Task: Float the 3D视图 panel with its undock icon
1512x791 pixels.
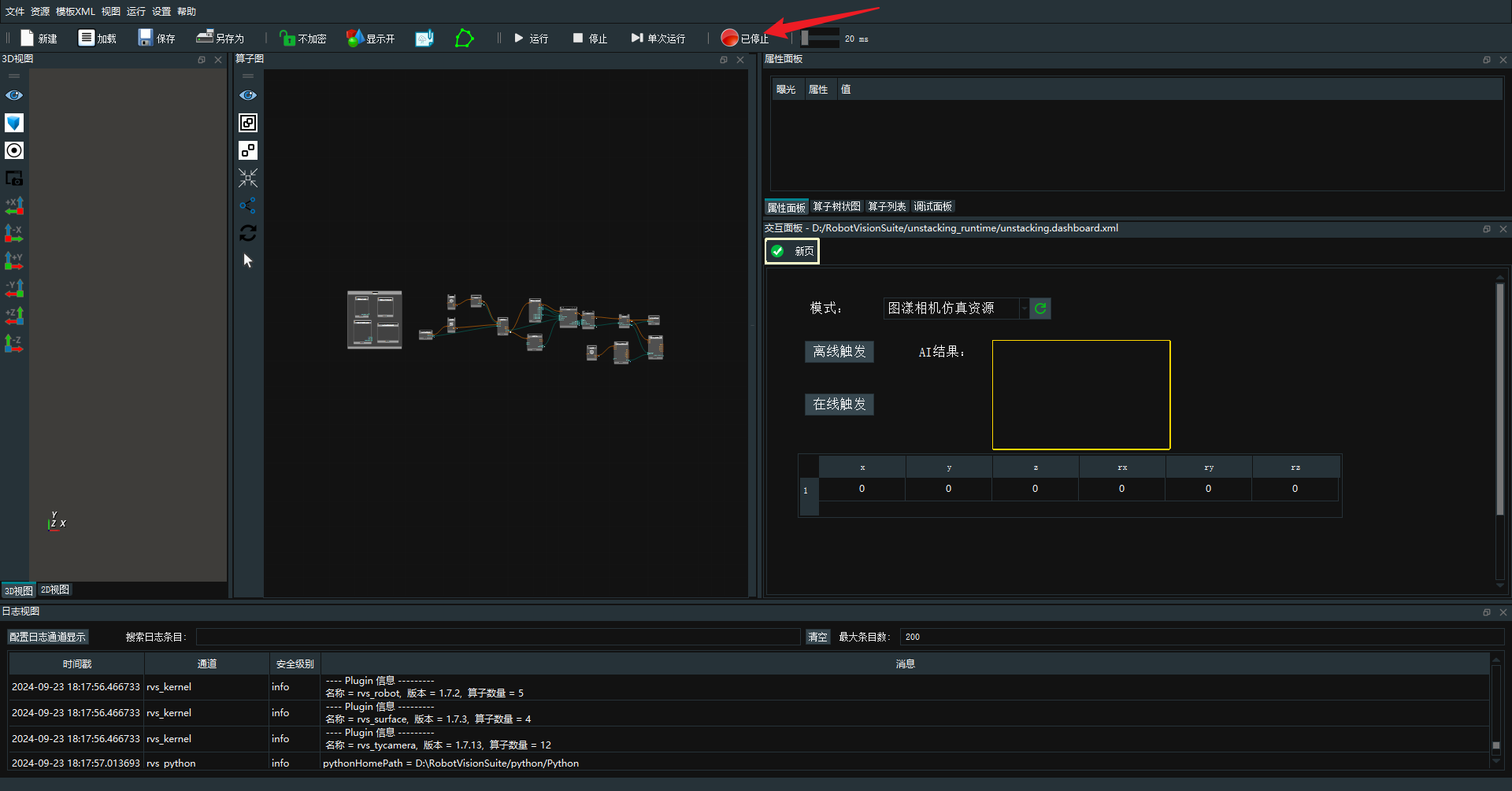Action: [x=202, y=60]
